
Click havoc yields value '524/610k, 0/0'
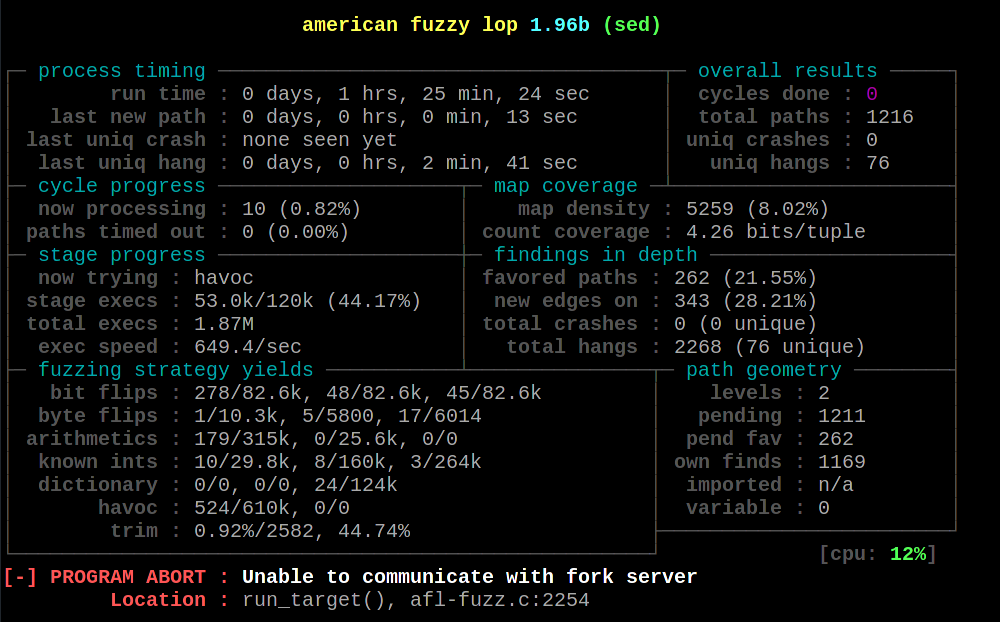272,507
